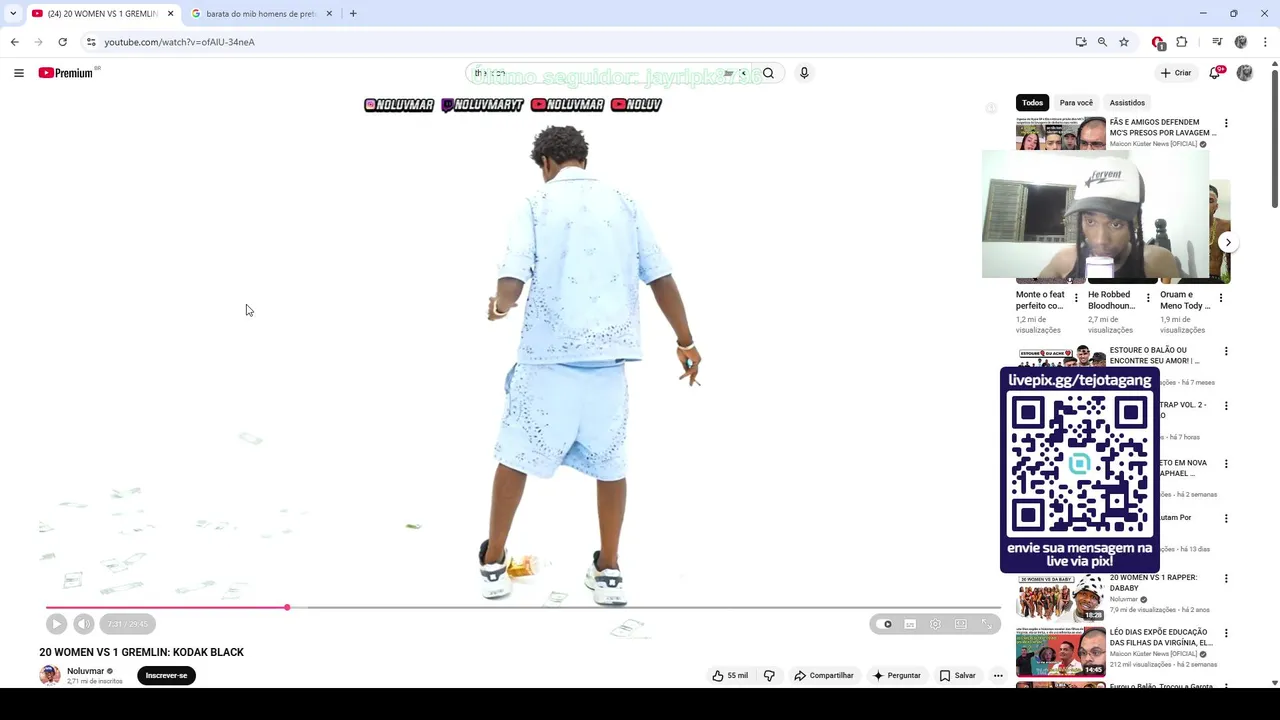Screen dimensions: 1280x720
Task: Open options for He Robbed Bloodhoun short
Action: tap(1148, 298)
